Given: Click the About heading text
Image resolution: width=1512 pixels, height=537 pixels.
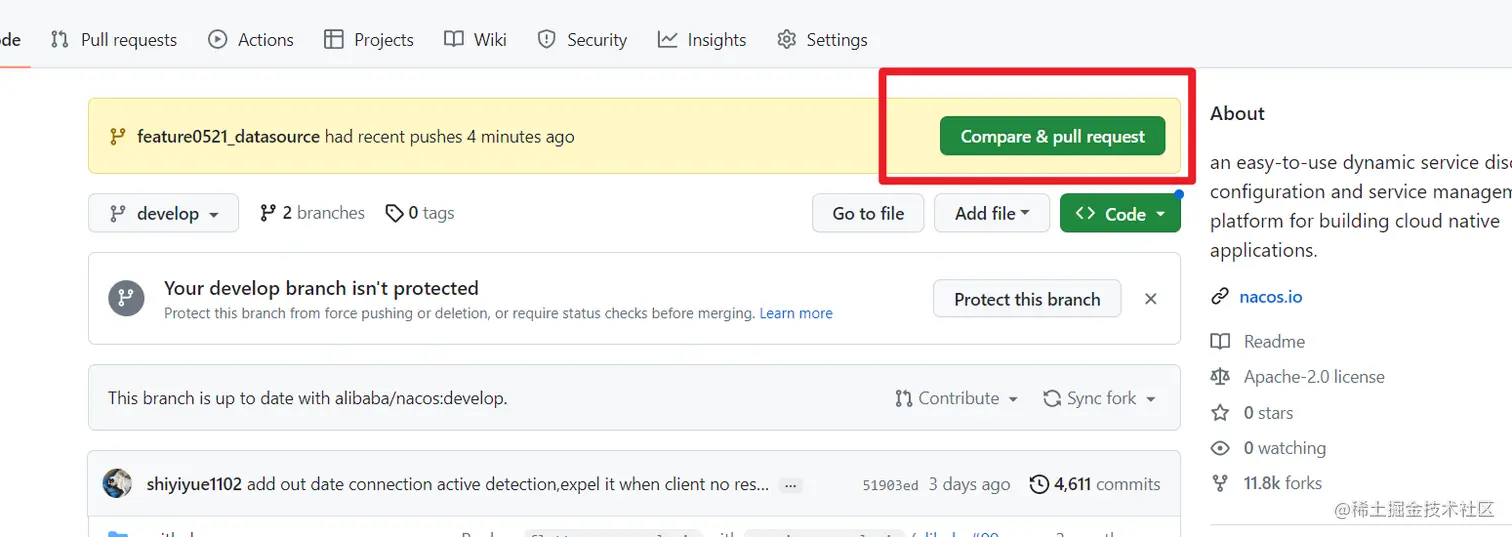Looking at the screenshot, I should 1237,113.
